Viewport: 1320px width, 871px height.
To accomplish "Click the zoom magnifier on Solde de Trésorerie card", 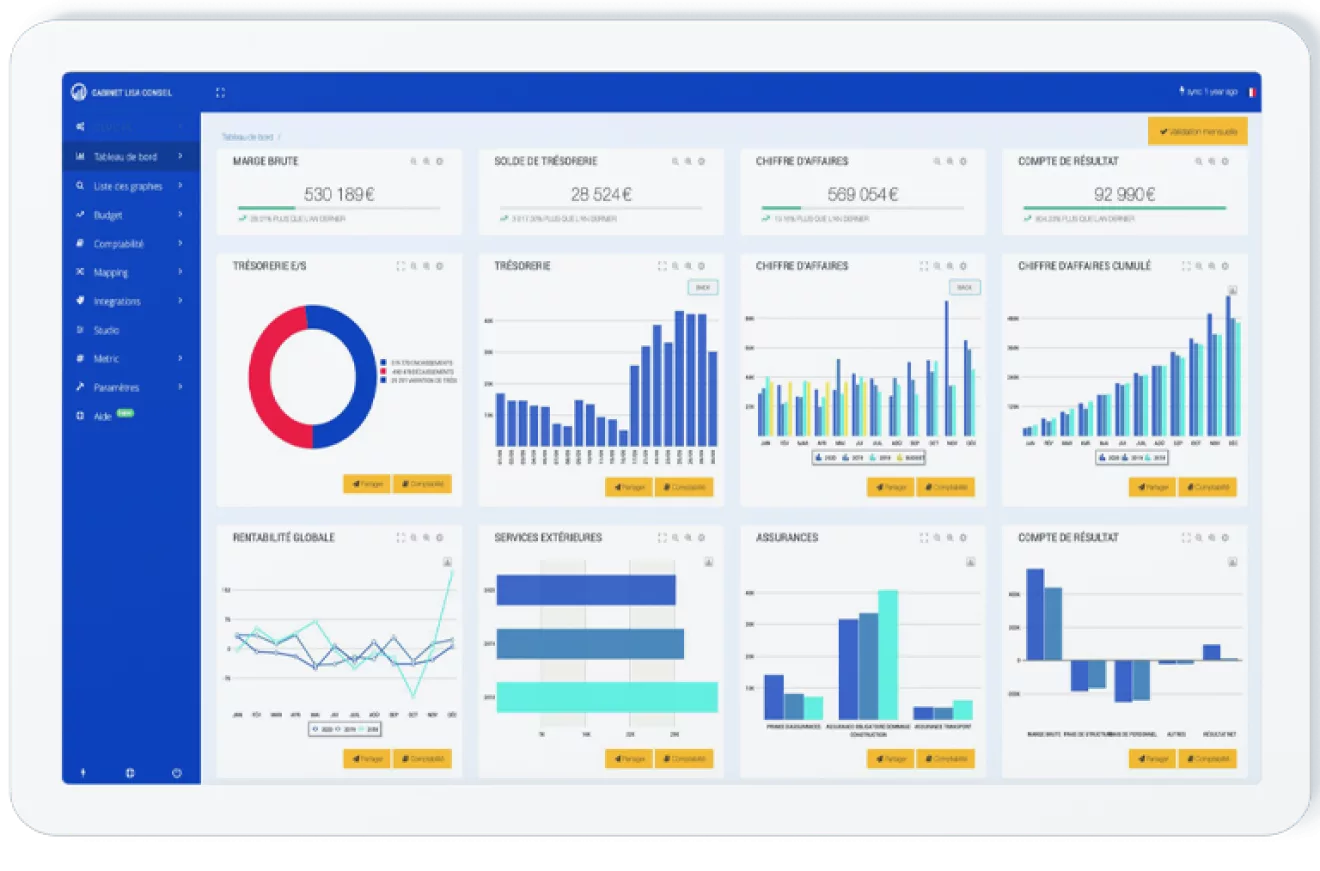I will [x=675, y=161].
